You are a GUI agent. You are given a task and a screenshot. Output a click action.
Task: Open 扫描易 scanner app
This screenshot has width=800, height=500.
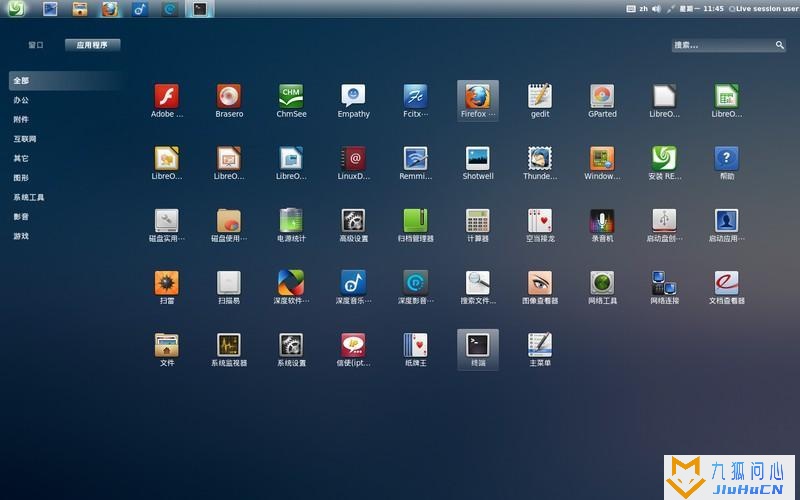coord(229,287)
